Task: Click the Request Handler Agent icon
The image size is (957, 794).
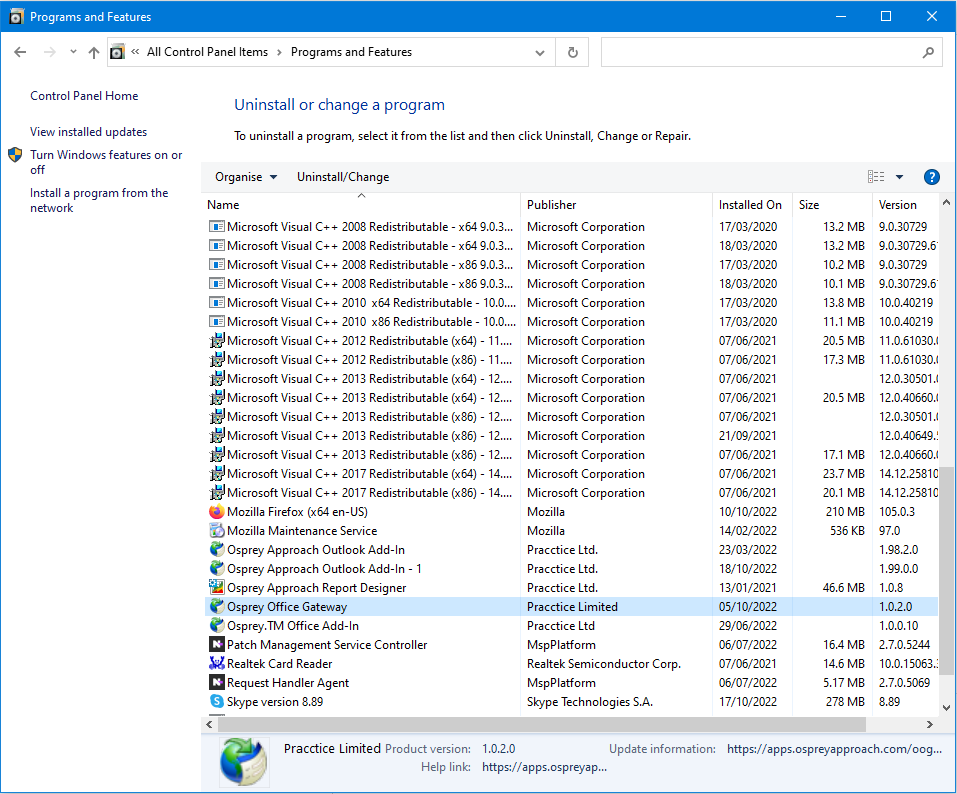Action: point(216,682)
